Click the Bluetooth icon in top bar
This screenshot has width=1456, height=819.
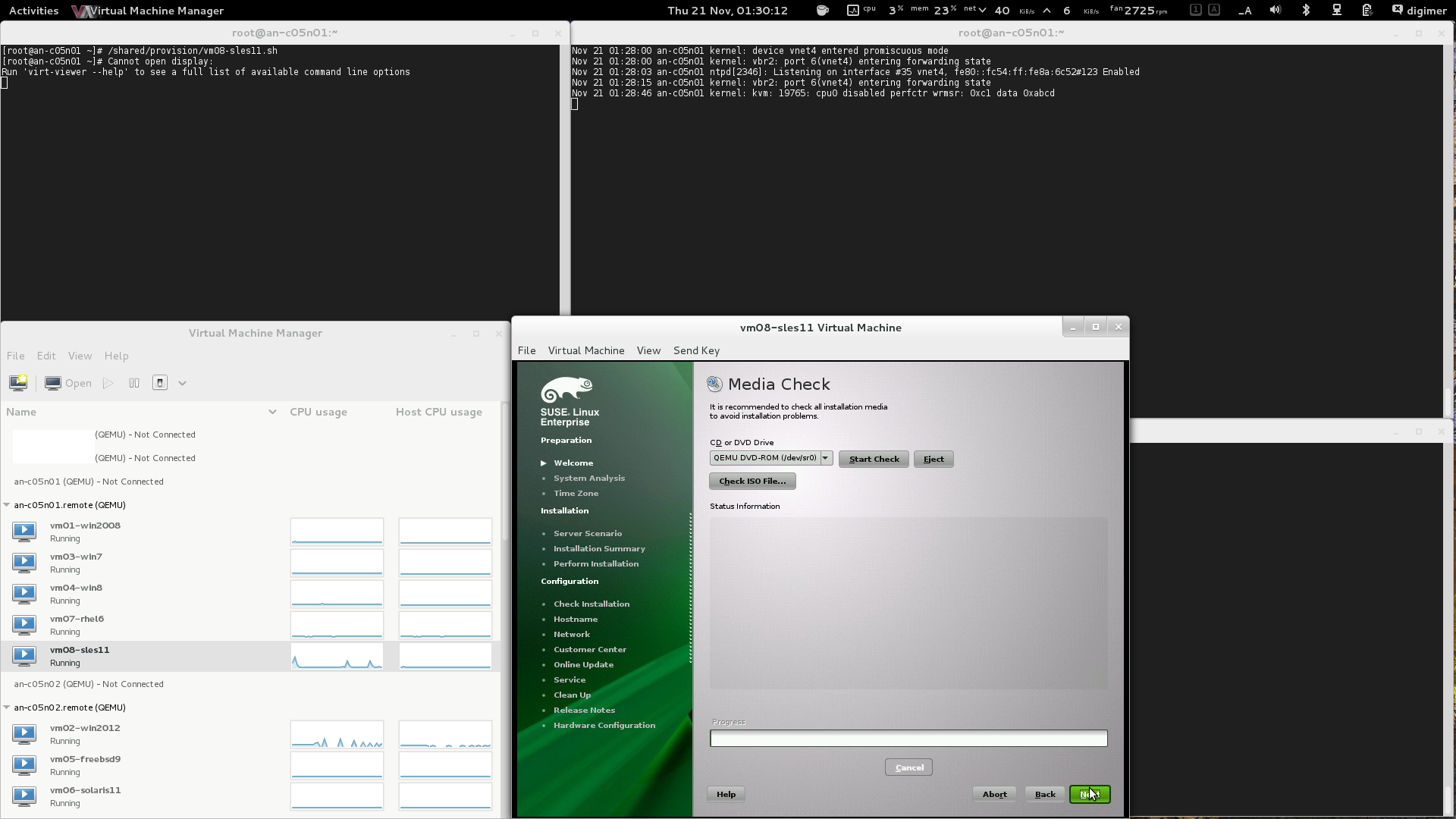1306,11
